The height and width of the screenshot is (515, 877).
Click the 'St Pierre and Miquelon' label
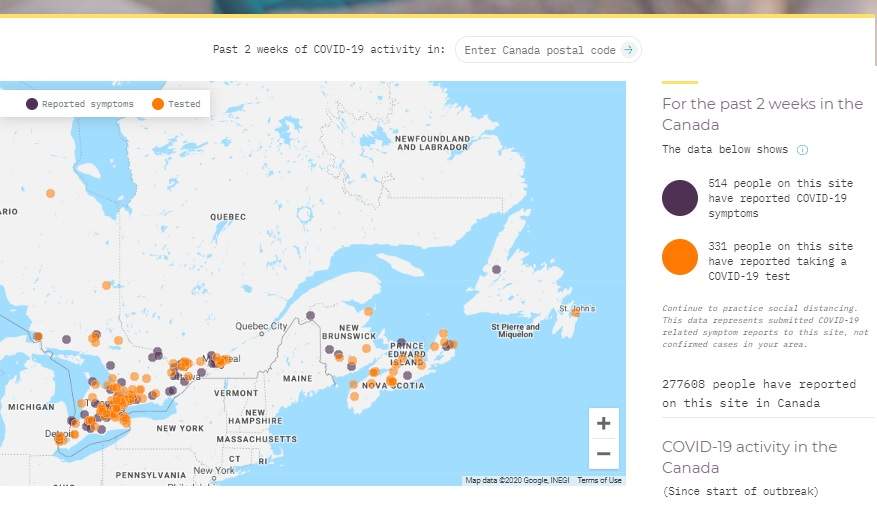coord(515,330)
